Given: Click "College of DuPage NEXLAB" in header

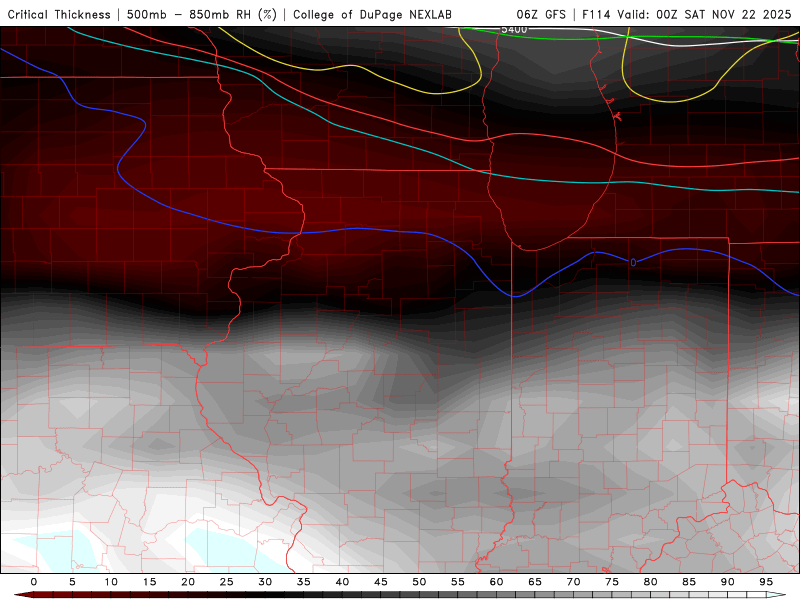Looking at the screenshot, I should pos(372,14).
